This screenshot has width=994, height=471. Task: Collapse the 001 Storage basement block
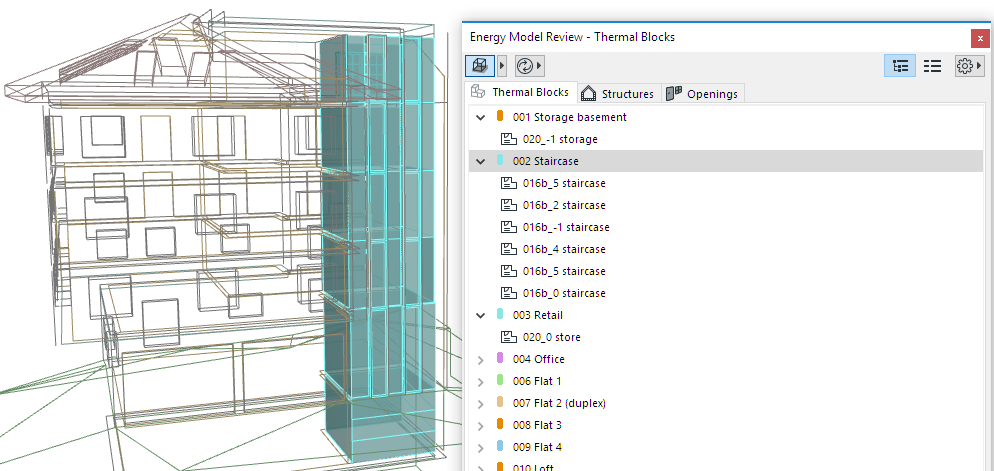481,117
